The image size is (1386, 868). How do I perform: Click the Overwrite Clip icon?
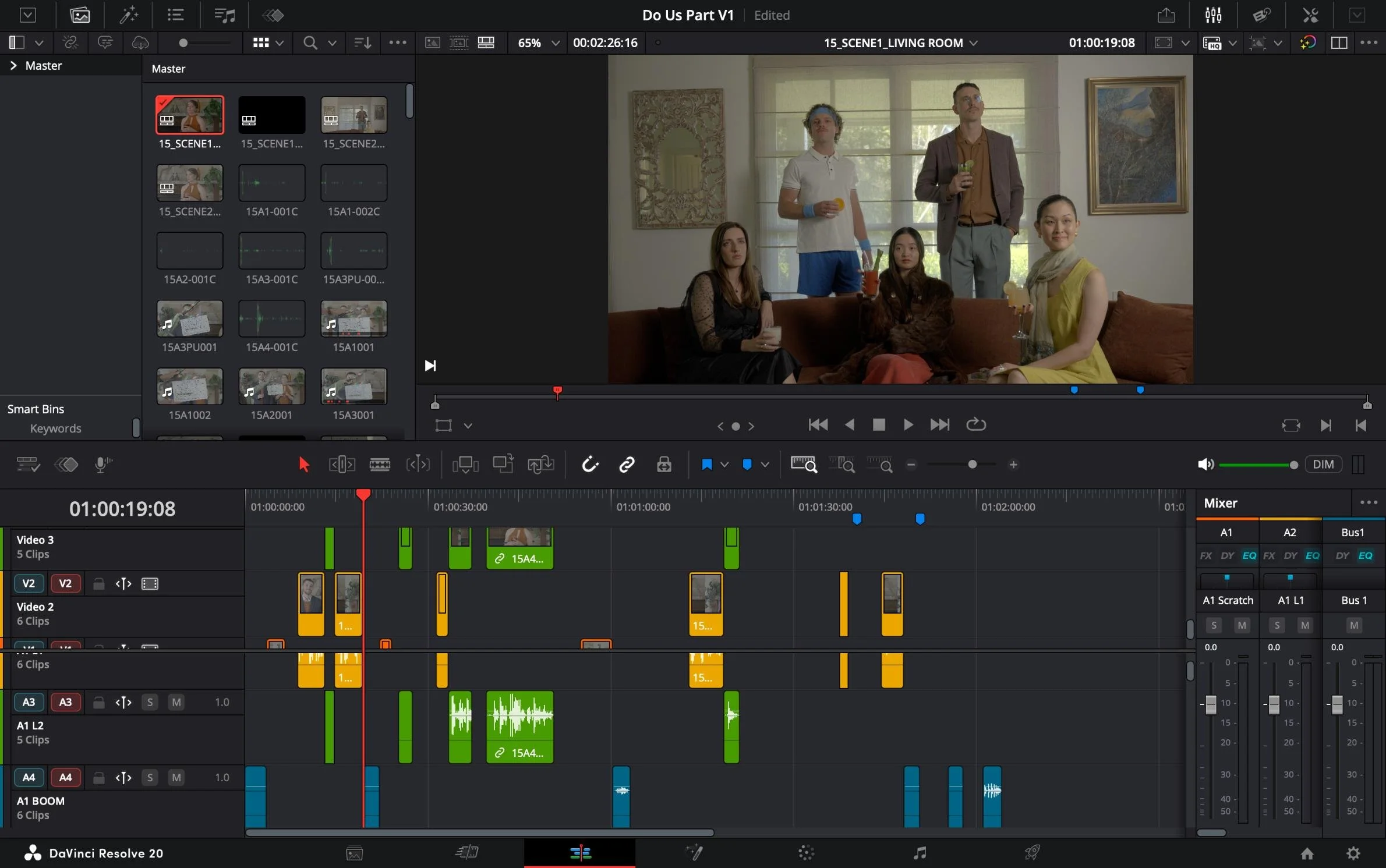click(x=503, y=465)
